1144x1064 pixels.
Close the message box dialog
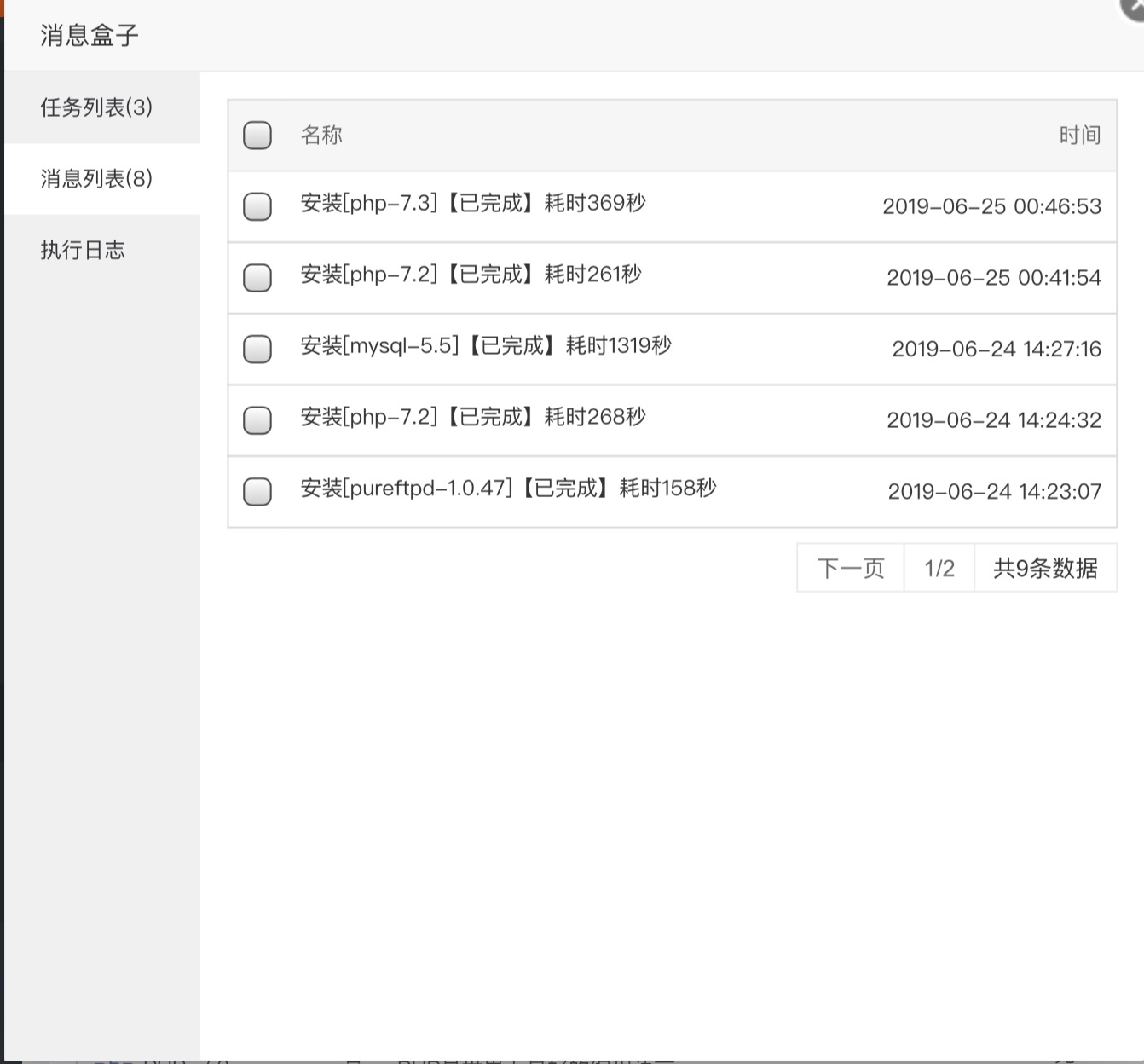tap(1134, 5)
